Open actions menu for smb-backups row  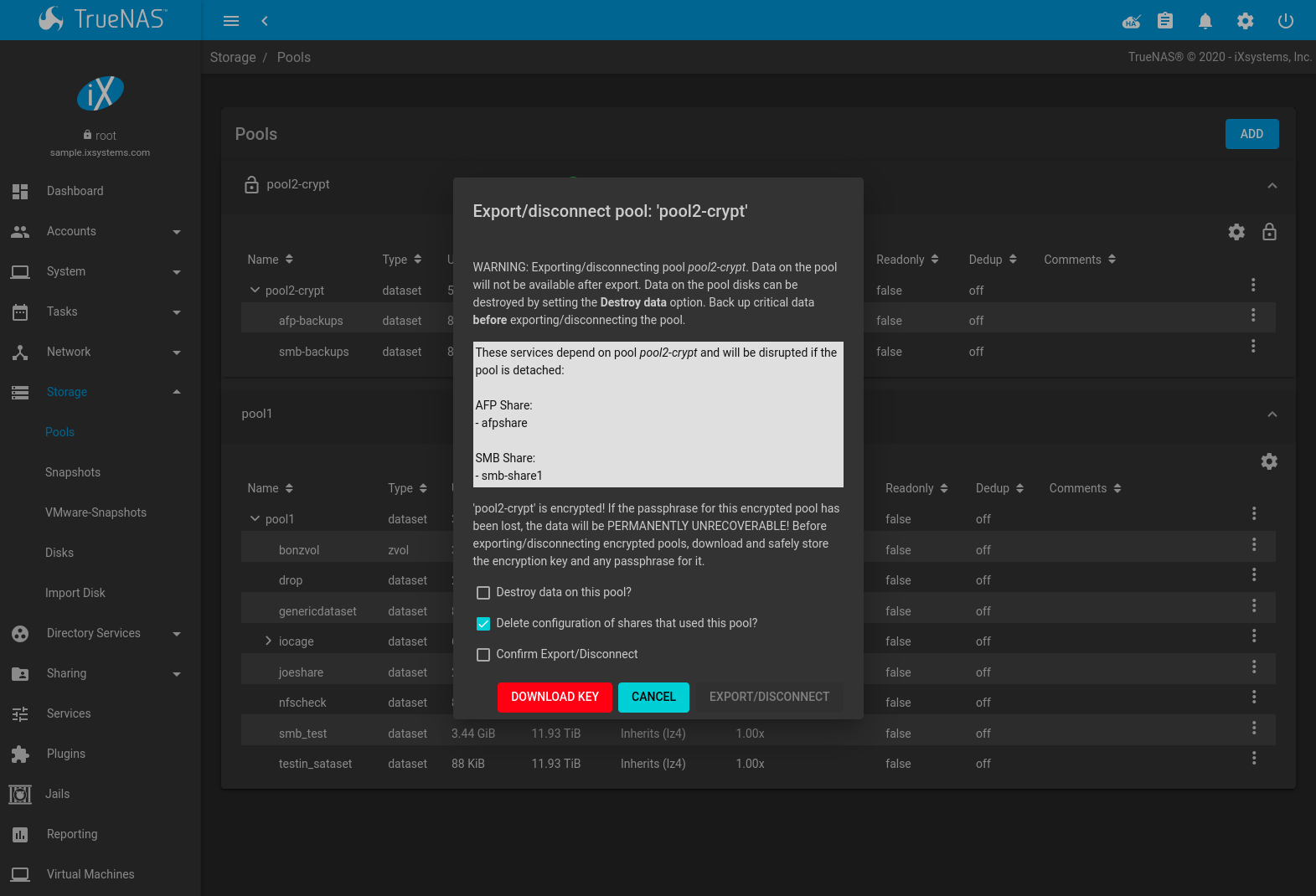pos(1253,346)
